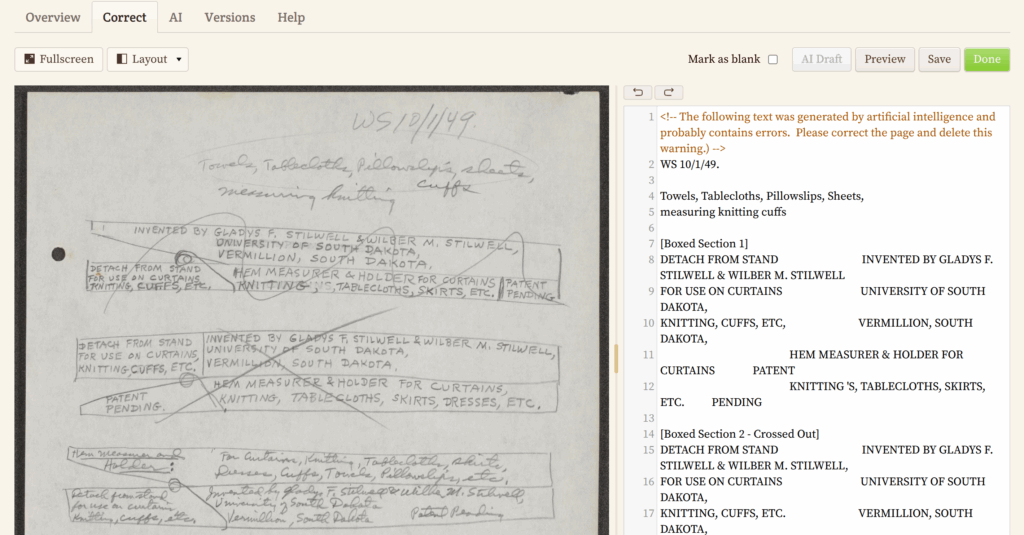The width and height of the screenshot is (1024, 535).
Task: Switch to the Overview tab
Action: click(53, 17)
